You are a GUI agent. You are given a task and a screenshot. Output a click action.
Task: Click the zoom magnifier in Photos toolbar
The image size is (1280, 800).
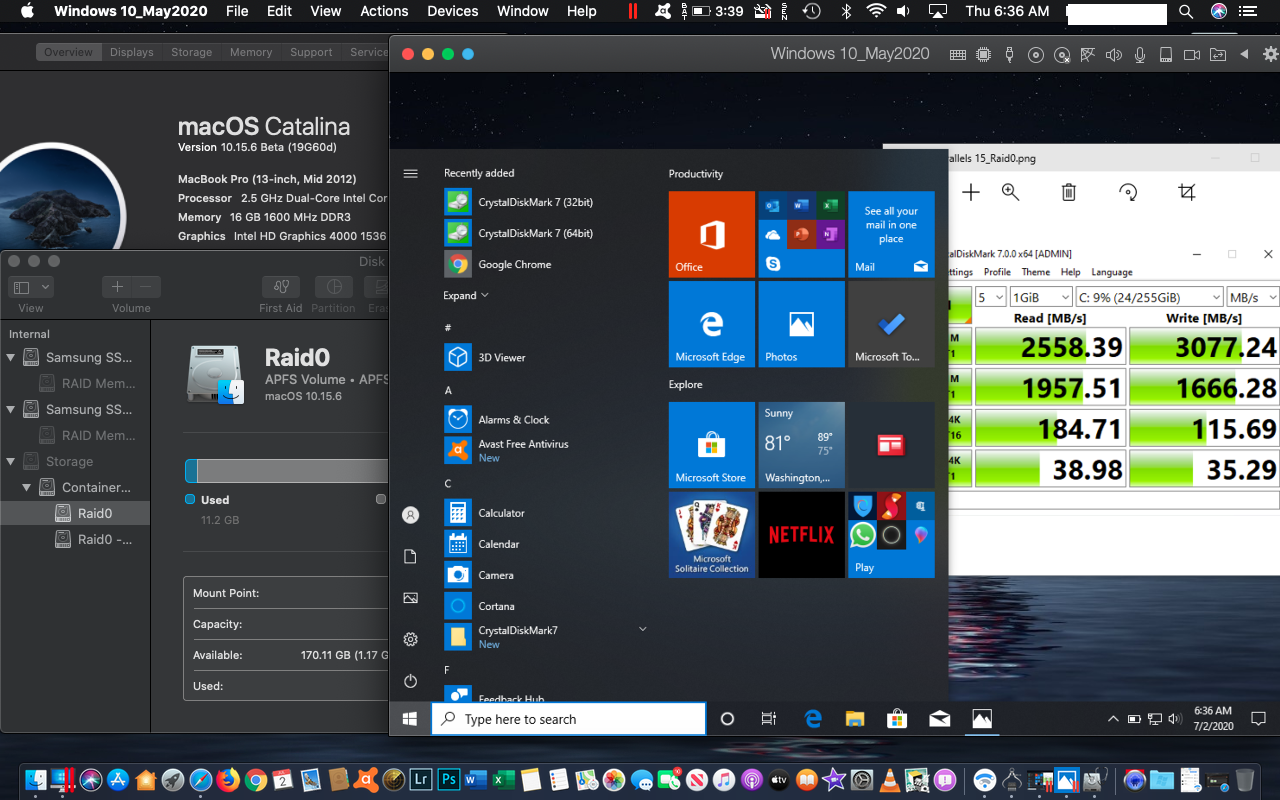pos(1010,192)
